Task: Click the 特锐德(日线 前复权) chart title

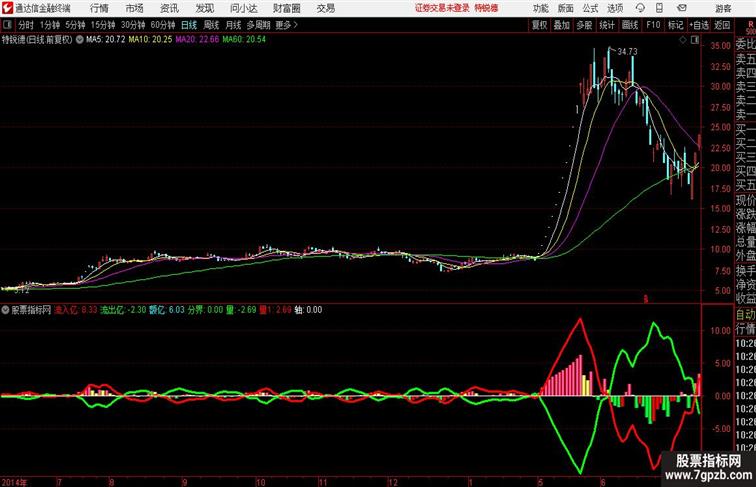Action: click(37, 40)
